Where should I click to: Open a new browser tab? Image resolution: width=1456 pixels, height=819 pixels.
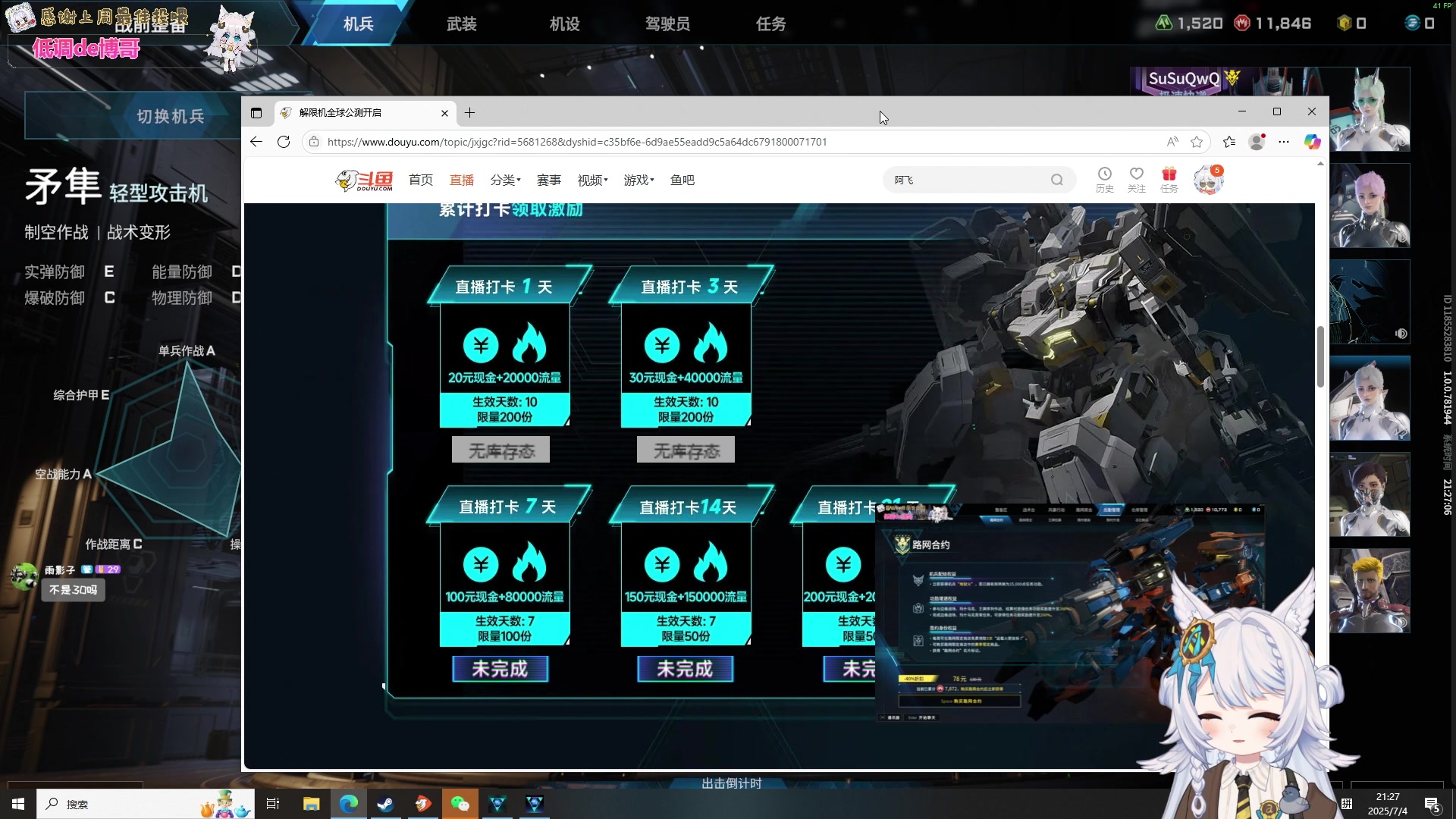470,113
